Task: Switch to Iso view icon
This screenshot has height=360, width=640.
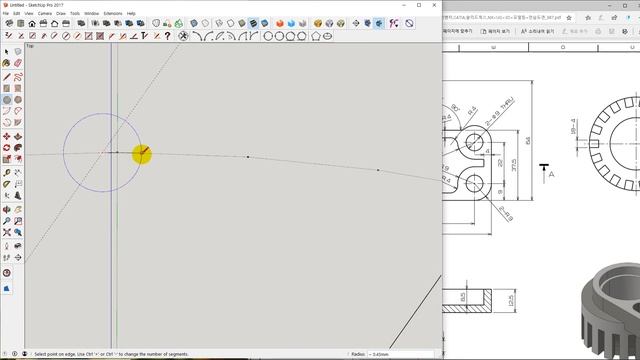Action: coord(9,23)
